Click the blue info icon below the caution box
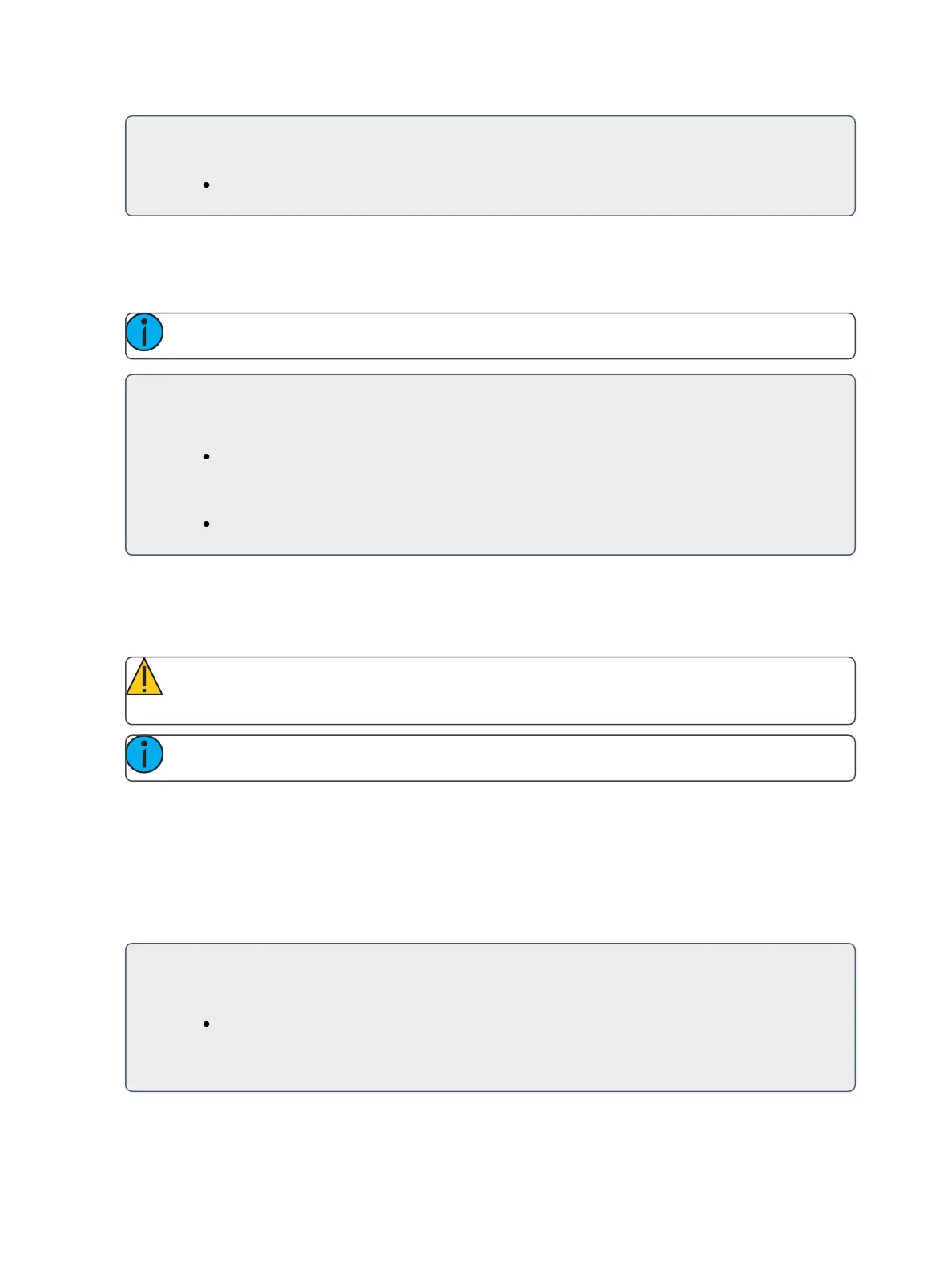Screen dimensions: 952x1270 point(145,754)
